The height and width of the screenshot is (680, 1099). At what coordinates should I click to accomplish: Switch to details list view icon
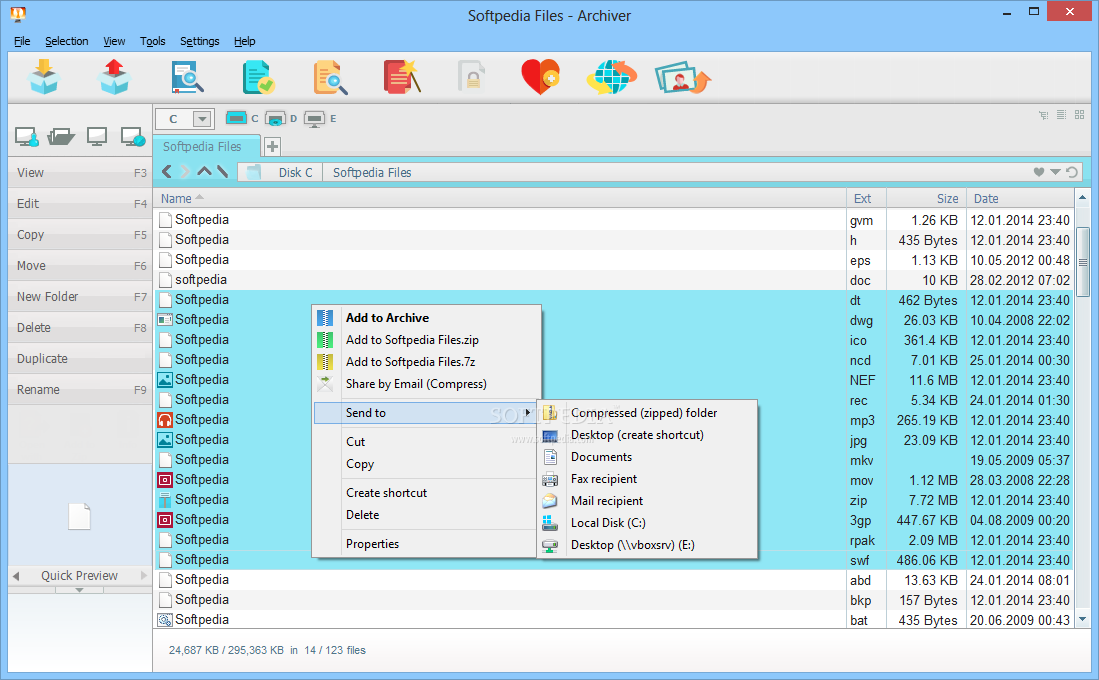[1062, 114]
